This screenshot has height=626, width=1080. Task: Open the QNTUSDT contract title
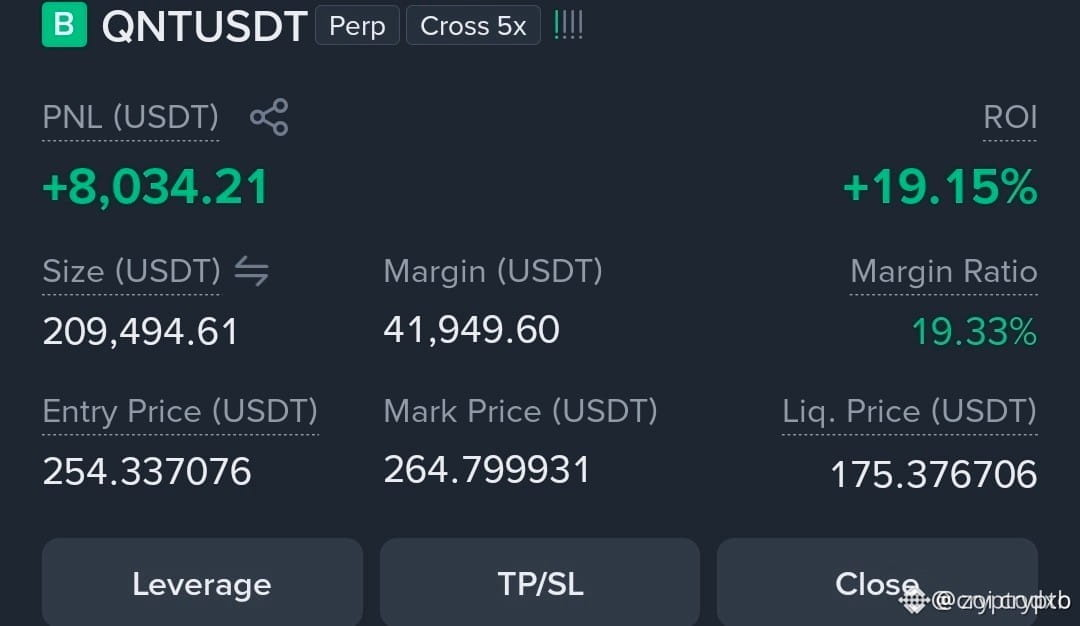[205, 26]
